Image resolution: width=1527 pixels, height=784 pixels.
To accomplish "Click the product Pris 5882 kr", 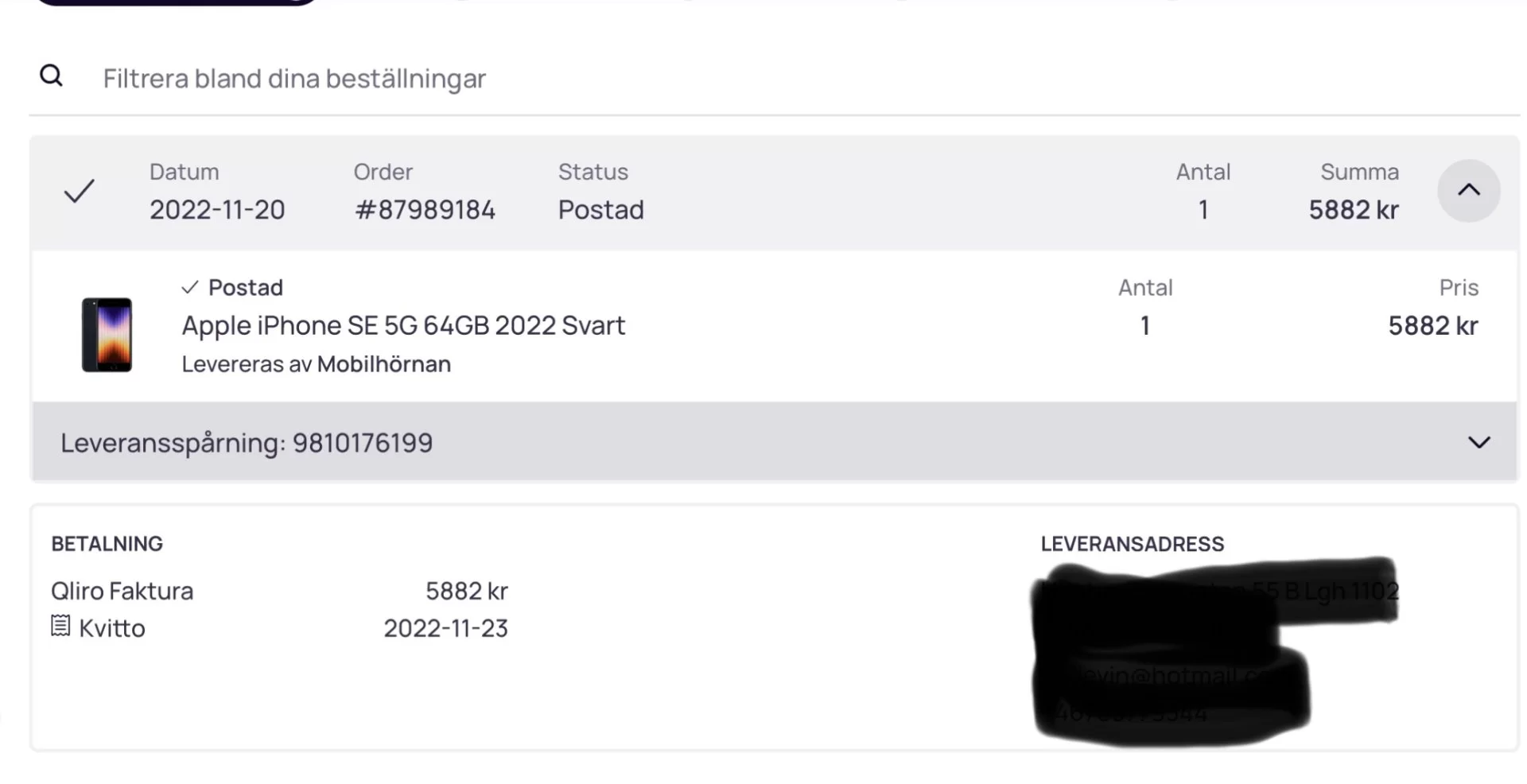I will tap(1432, 326).
